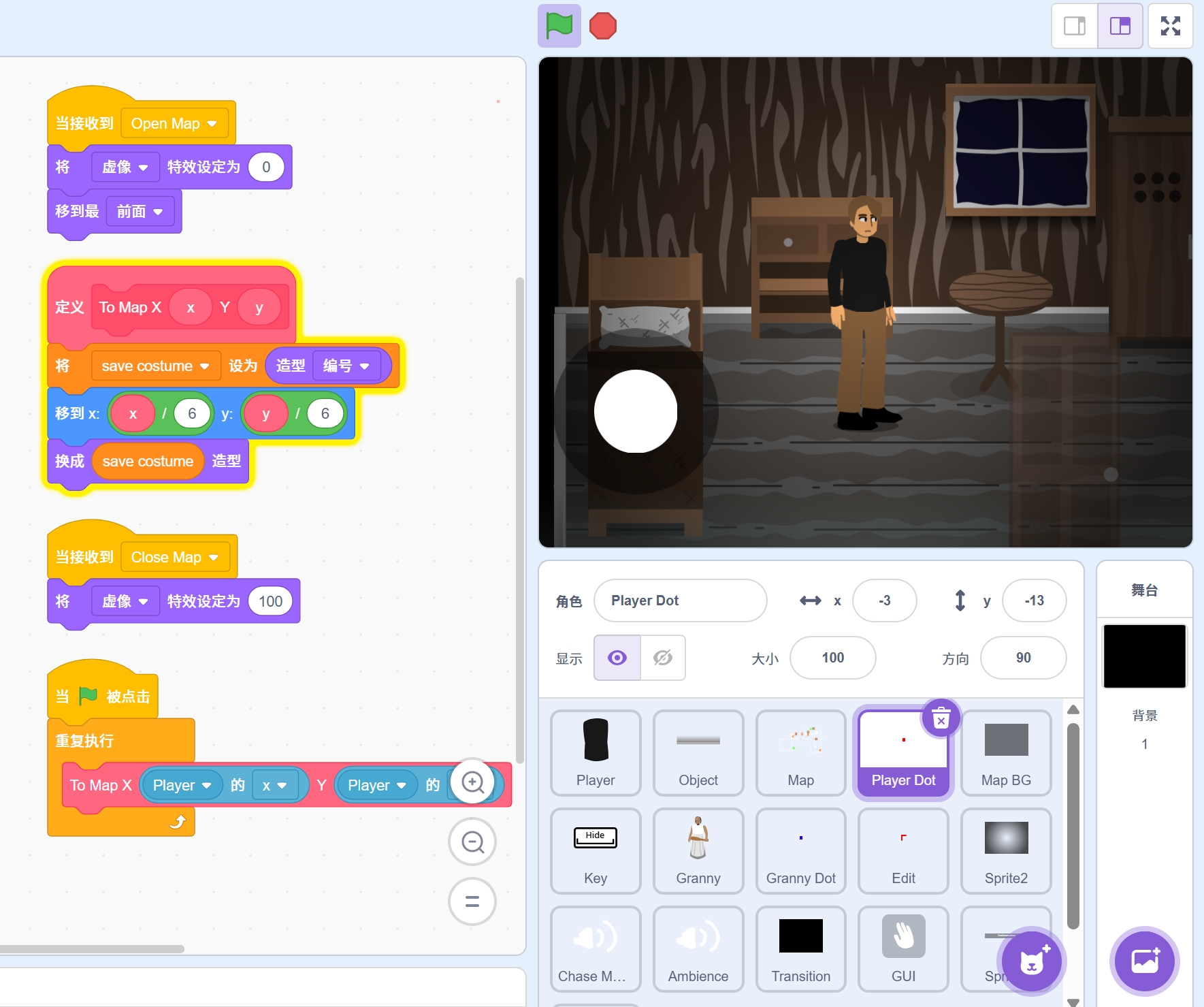This screenshot has width=1204, height=1007.
Task: Zoom in on the code workspace
Action: (x=472, y=782)
